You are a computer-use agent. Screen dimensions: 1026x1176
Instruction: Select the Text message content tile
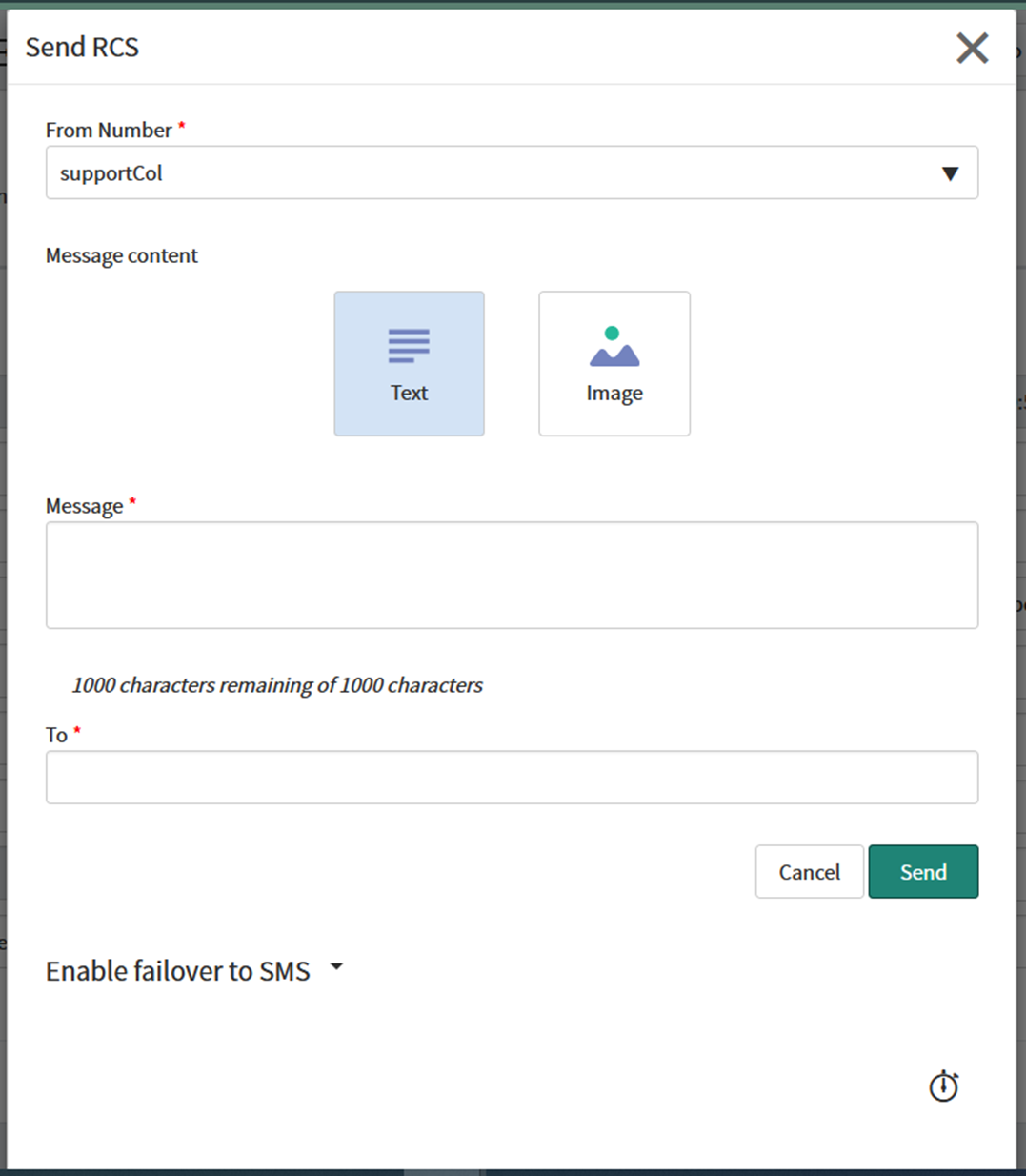tap(409, 364)
